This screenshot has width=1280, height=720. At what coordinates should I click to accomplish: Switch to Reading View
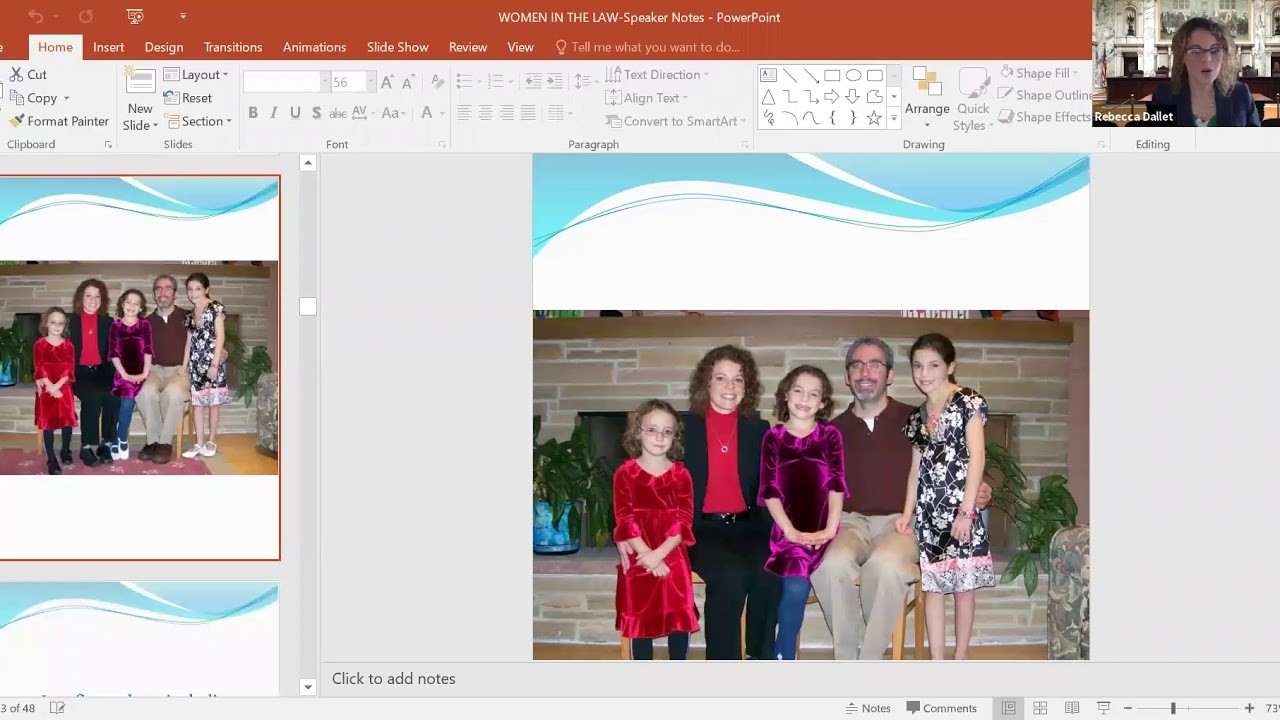(1071, 708)
